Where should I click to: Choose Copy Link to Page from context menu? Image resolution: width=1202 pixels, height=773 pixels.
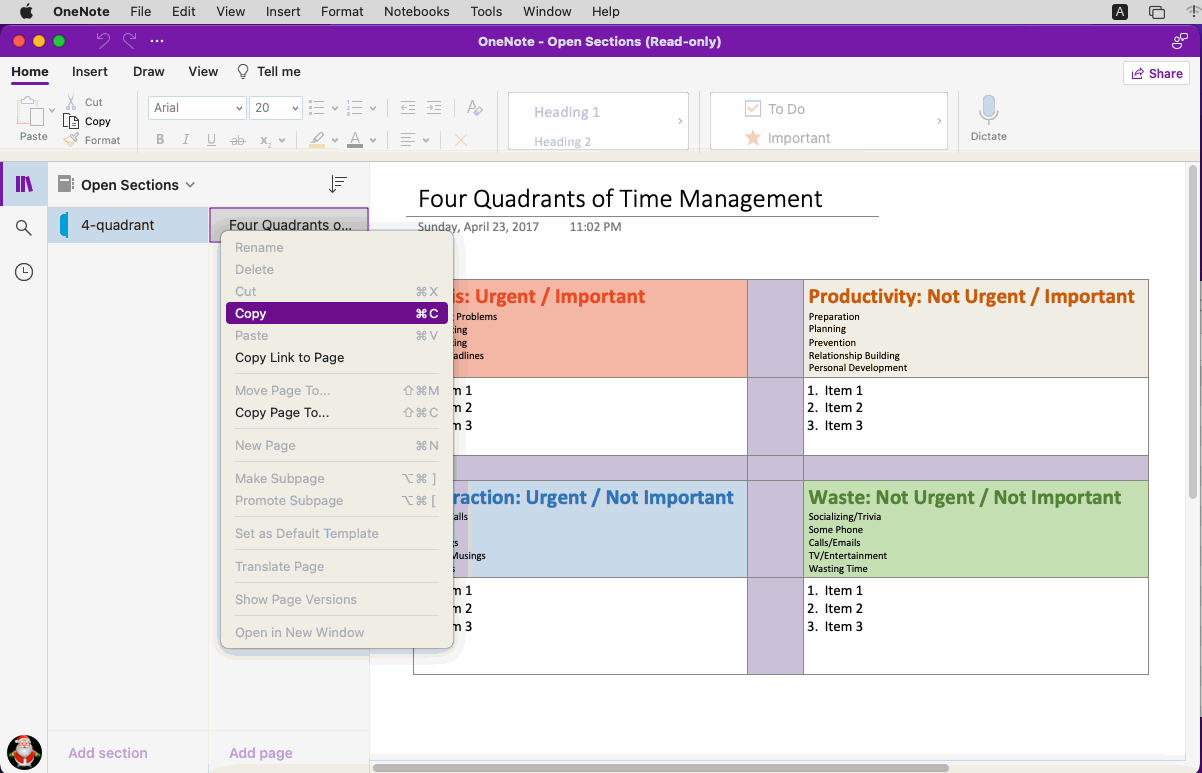coord(289,358)
